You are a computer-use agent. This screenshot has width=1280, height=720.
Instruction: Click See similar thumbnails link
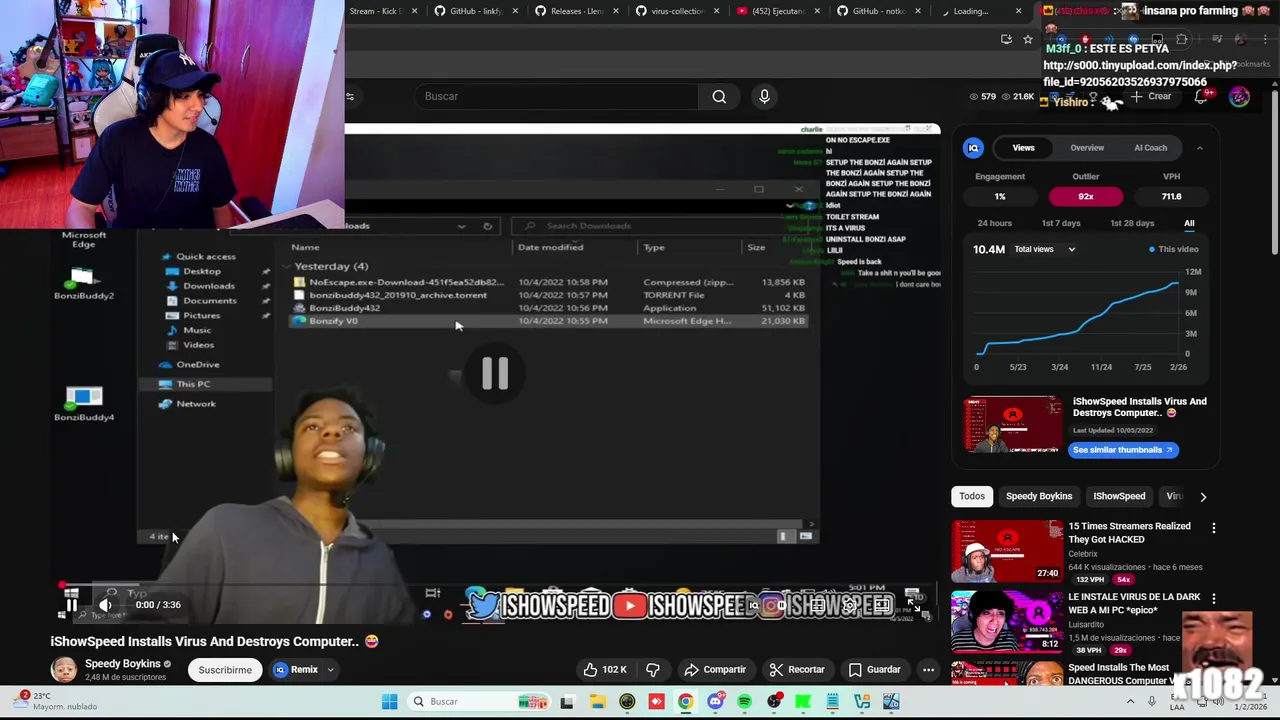point(1123,450)
